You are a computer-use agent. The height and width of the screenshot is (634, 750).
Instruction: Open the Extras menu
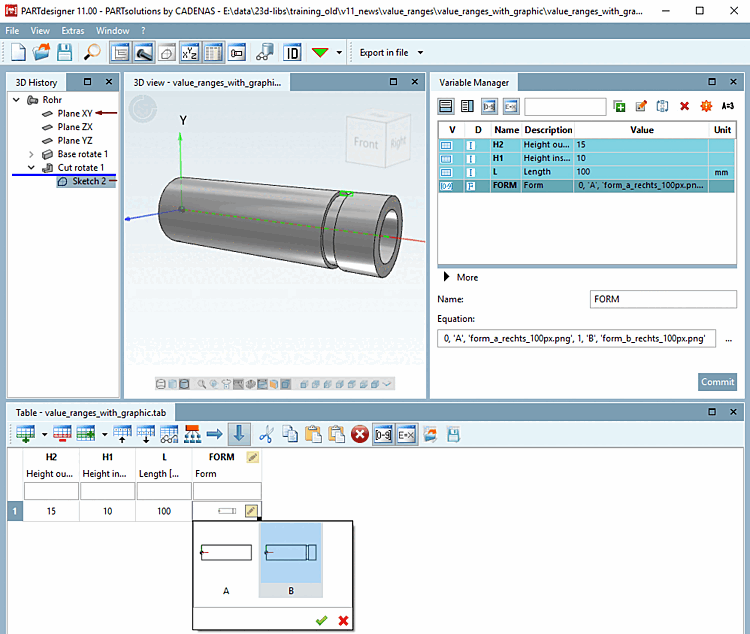(x=72, y=31)
